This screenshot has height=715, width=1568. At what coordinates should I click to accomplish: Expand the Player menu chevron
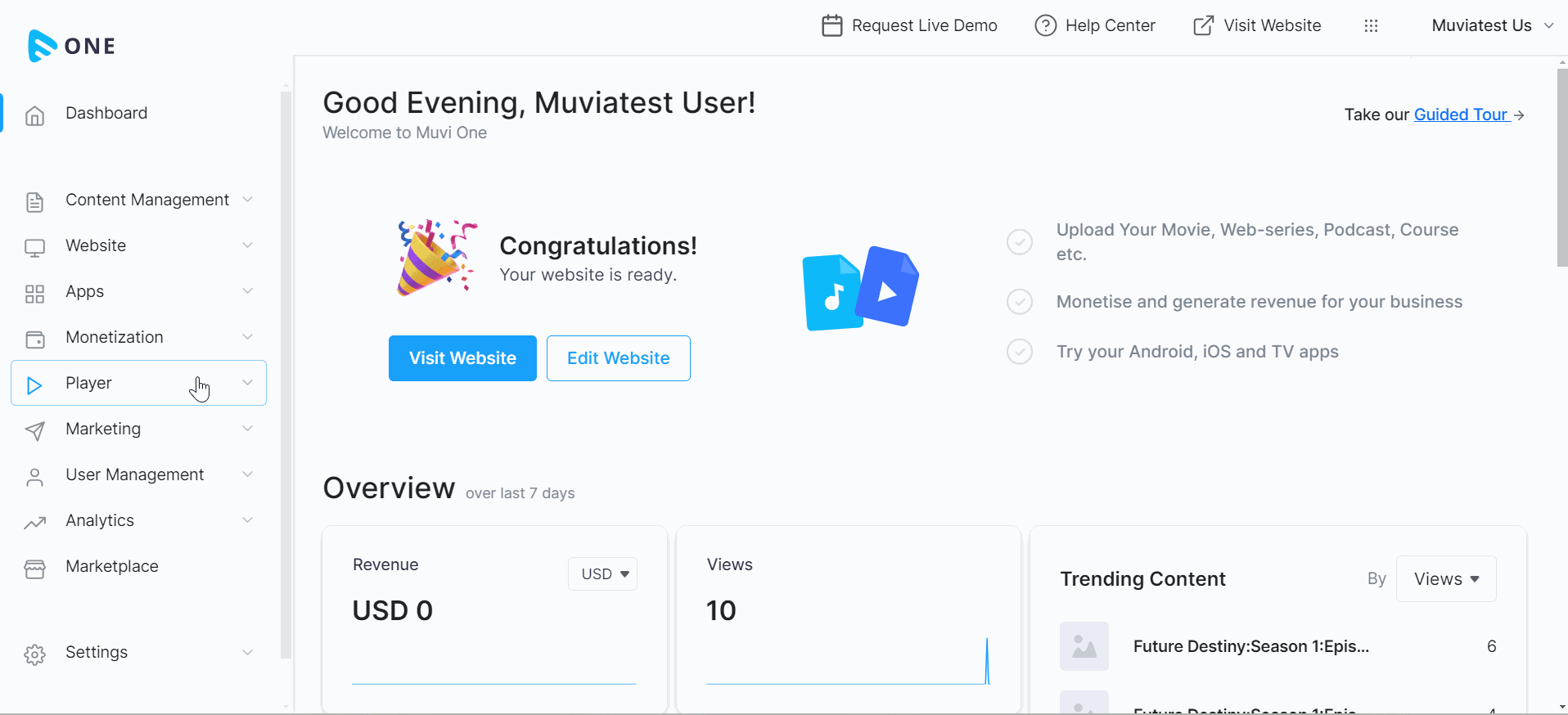click(x=247, y=383)
